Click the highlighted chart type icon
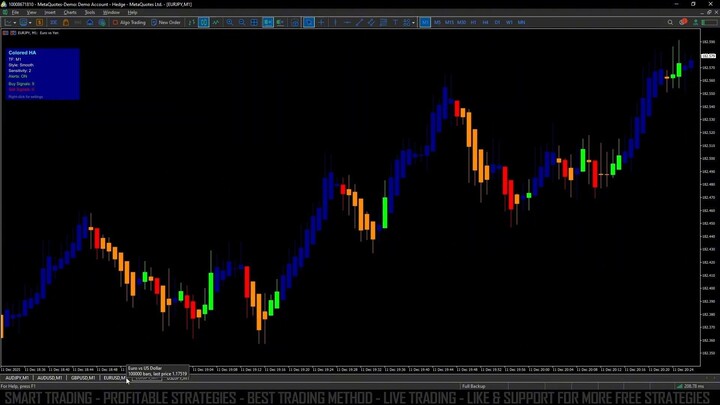This screenshot has width=720, height=405. 203,22
